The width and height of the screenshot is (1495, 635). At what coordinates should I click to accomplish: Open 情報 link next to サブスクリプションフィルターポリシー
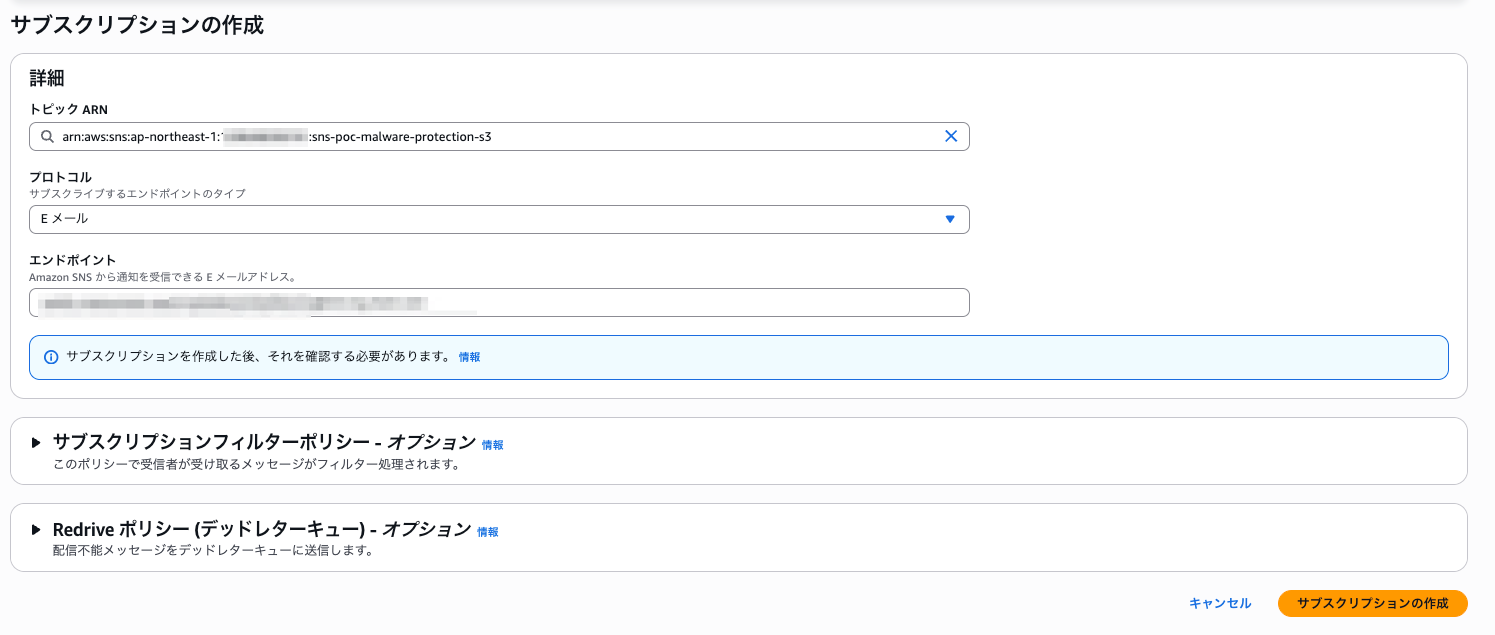coord(493,445)
